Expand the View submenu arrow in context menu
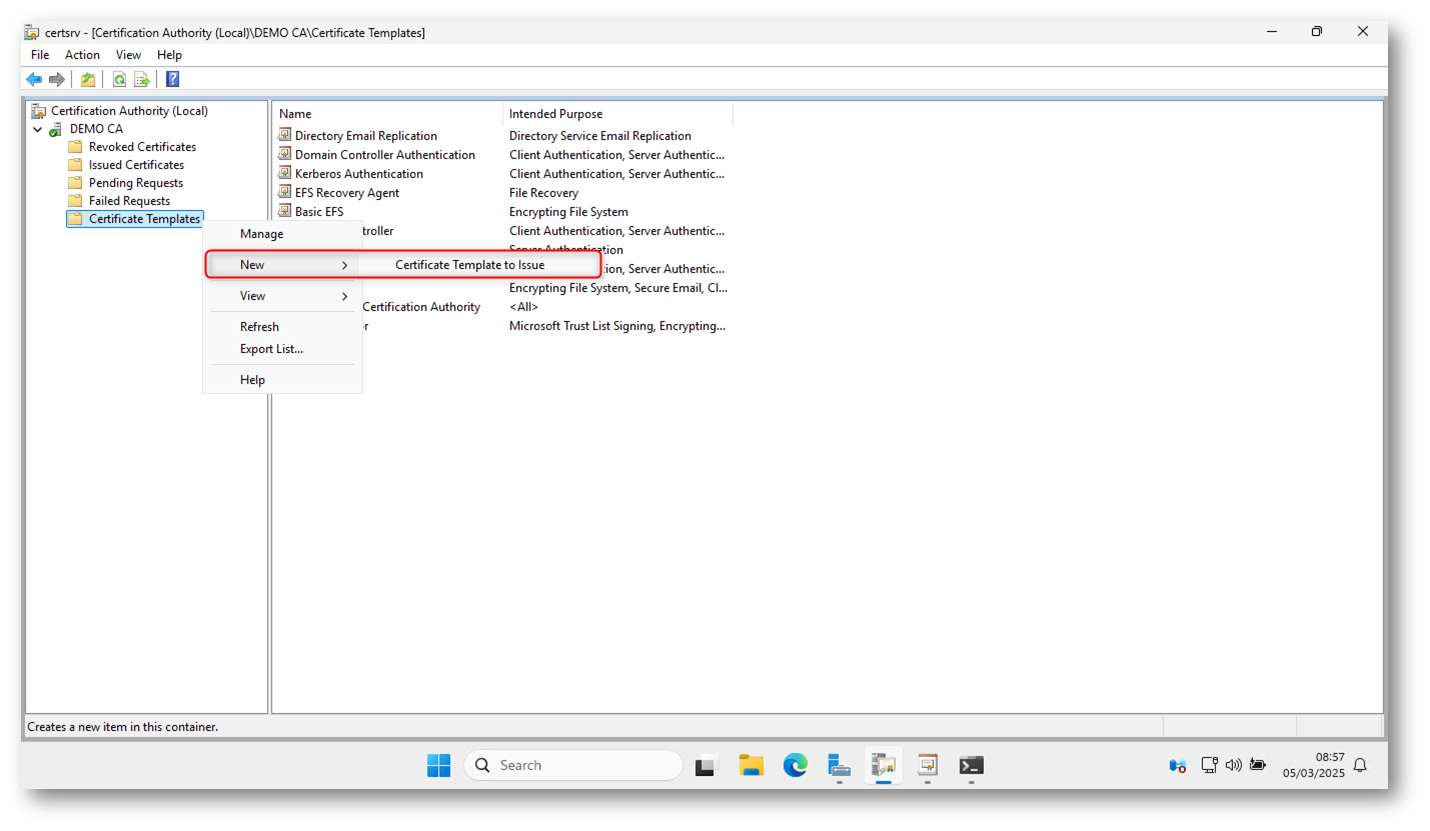Viewport: 1430px width, 831px height. coord(344,296)
